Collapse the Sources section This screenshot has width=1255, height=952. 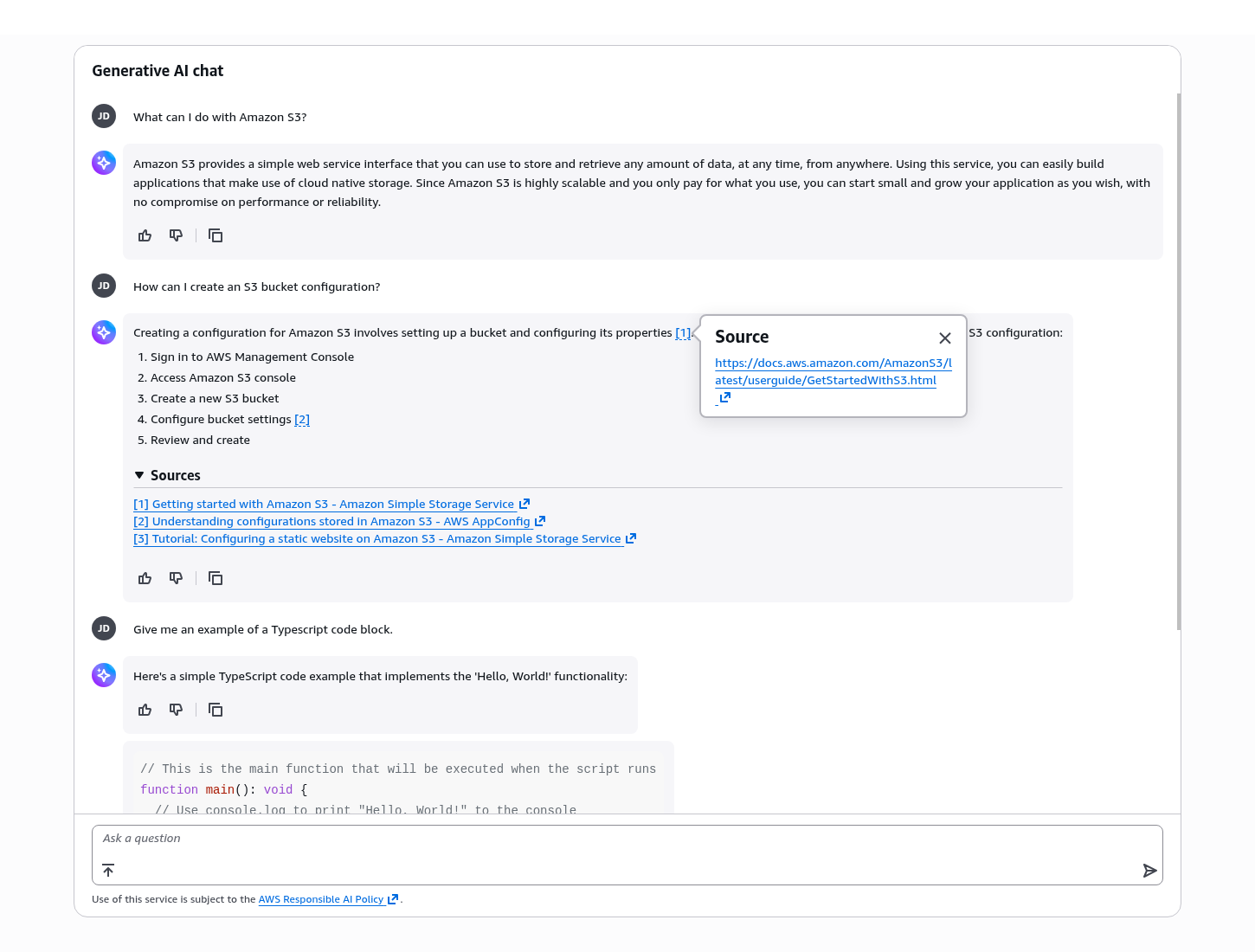pos(140,475)
